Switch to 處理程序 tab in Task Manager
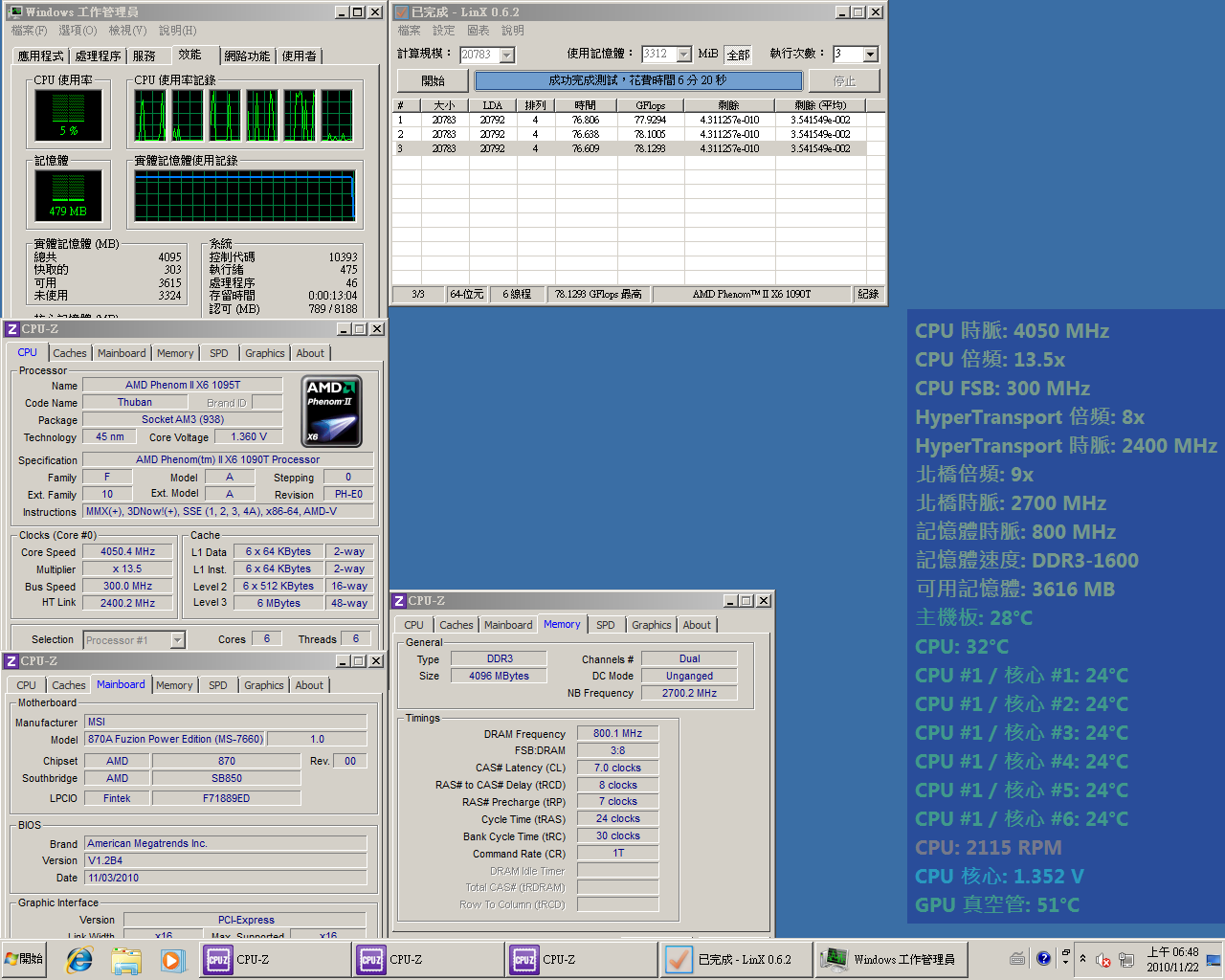This screenshot has height=980, width=1225. point(98,56)
